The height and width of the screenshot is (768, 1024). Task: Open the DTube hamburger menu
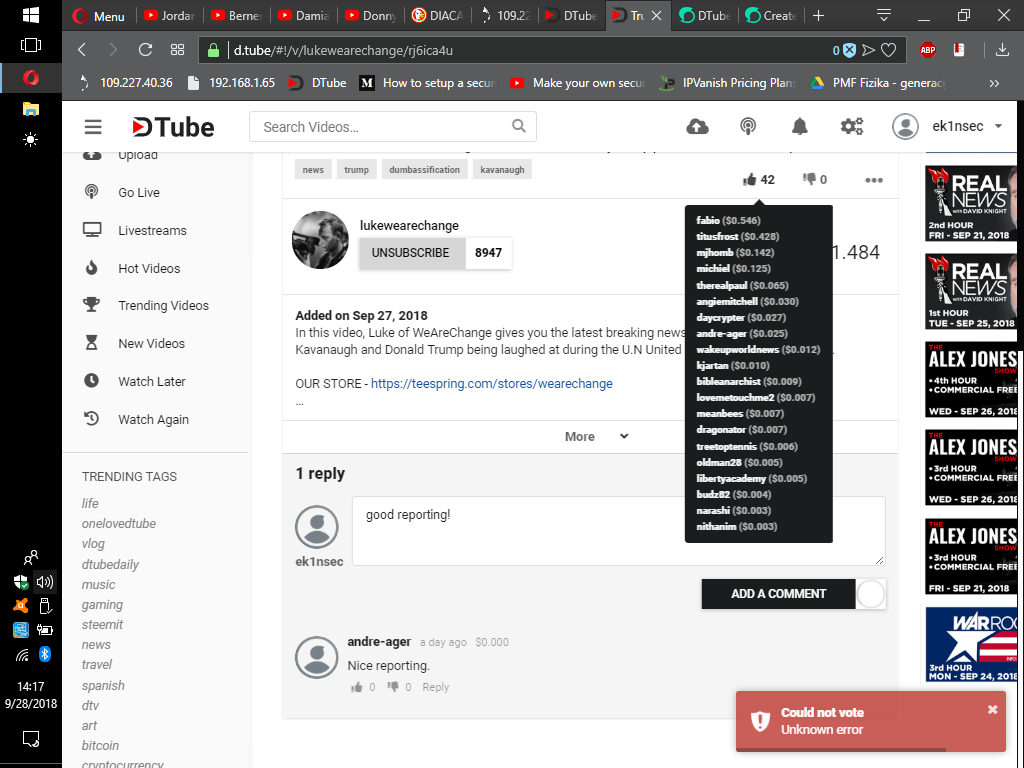[x=93, y=127]
